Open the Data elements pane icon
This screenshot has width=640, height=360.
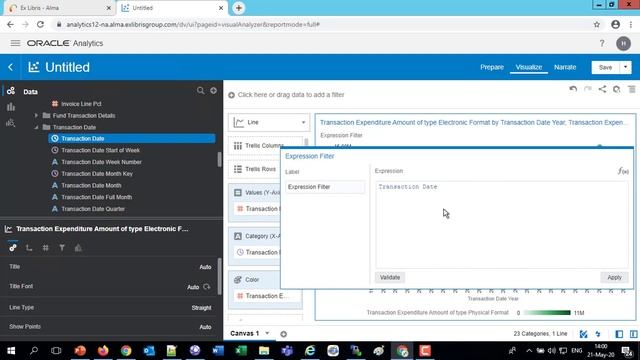11,91
